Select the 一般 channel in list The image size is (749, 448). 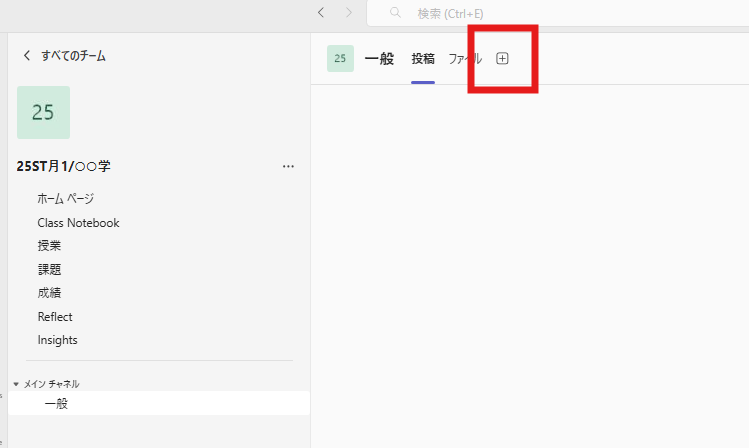point(159,403)
